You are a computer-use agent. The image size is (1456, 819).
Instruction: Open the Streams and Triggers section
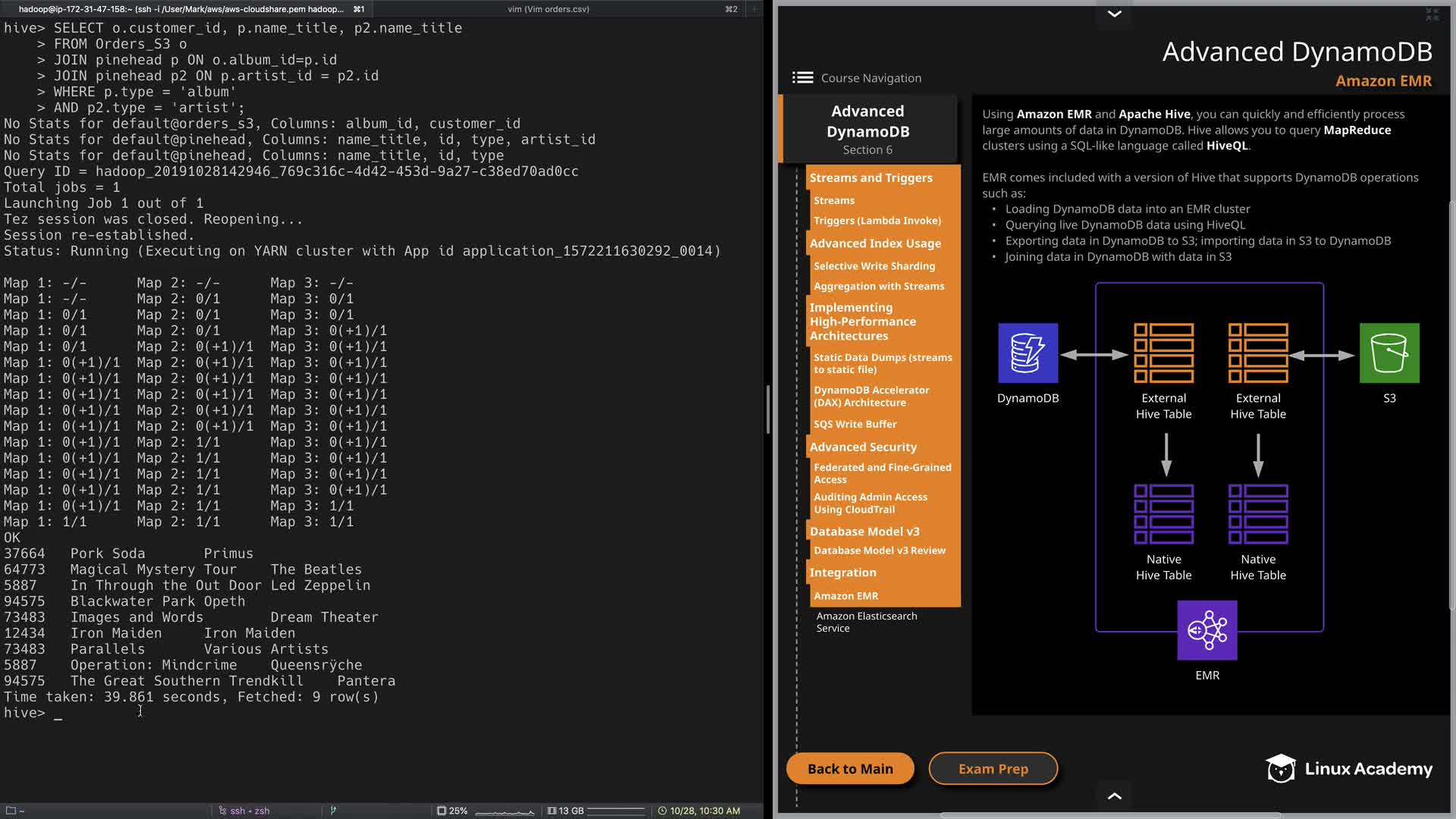(871, 177)
